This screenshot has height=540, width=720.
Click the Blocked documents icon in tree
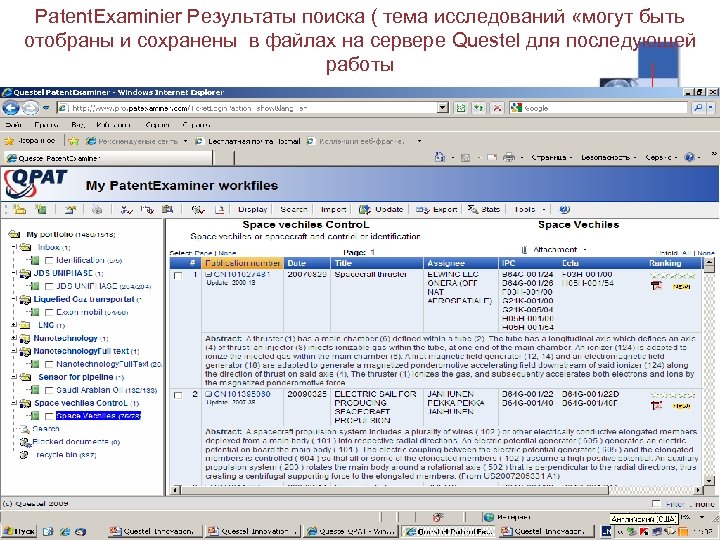coord(25,442)
